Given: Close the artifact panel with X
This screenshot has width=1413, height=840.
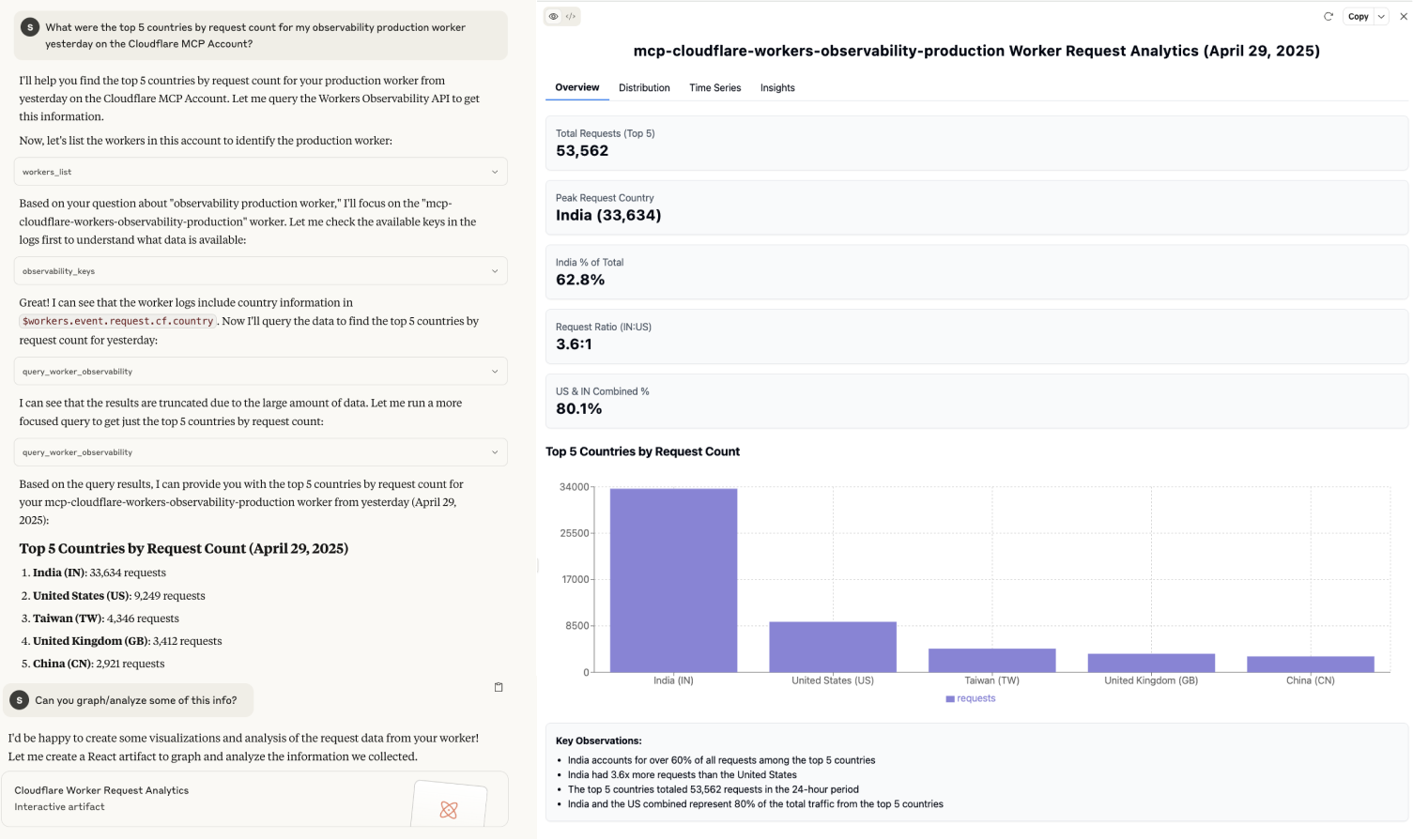Looking at the screenshot, I should point(1403,16).
